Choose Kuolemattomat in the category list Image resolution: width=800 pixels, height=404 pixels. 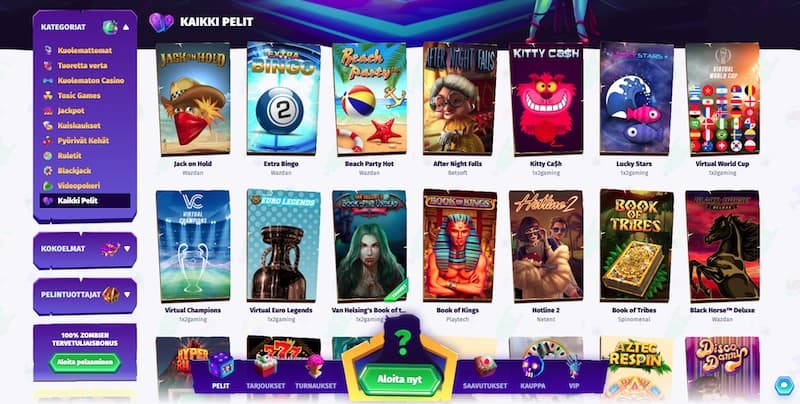85,50
